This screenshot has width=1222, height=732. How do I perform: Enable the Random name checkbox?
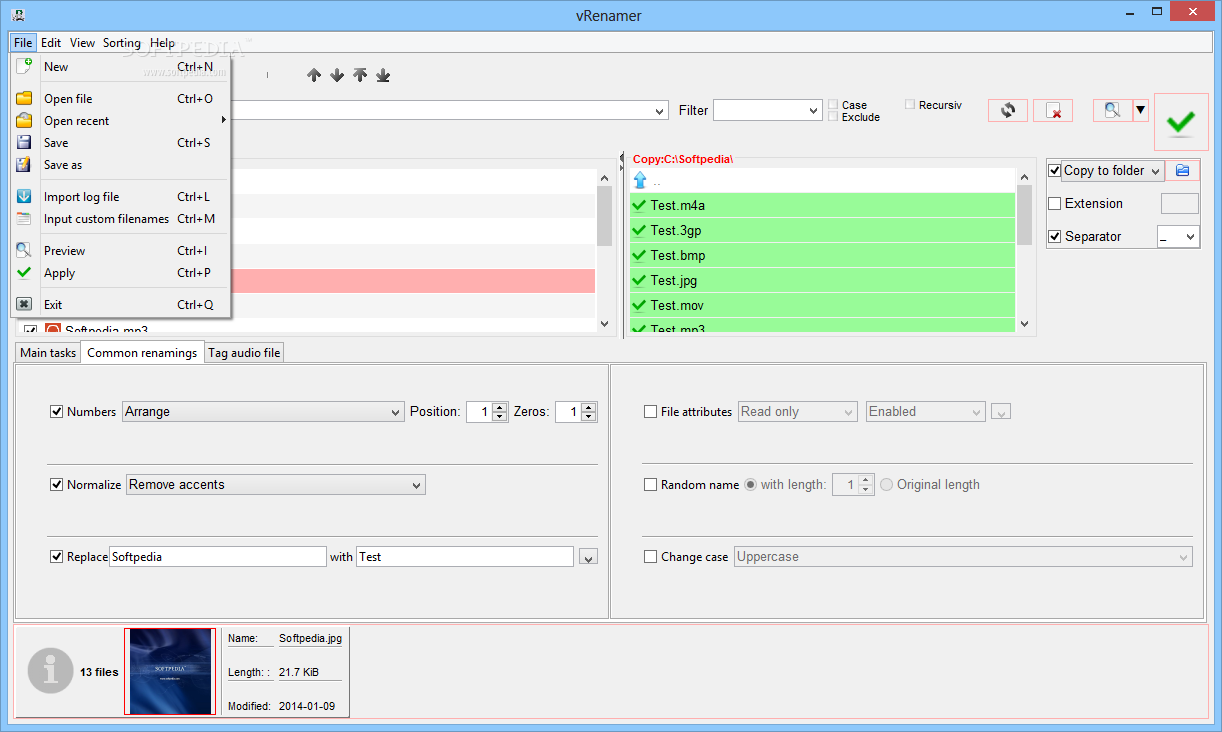click(x=651, y=485)
